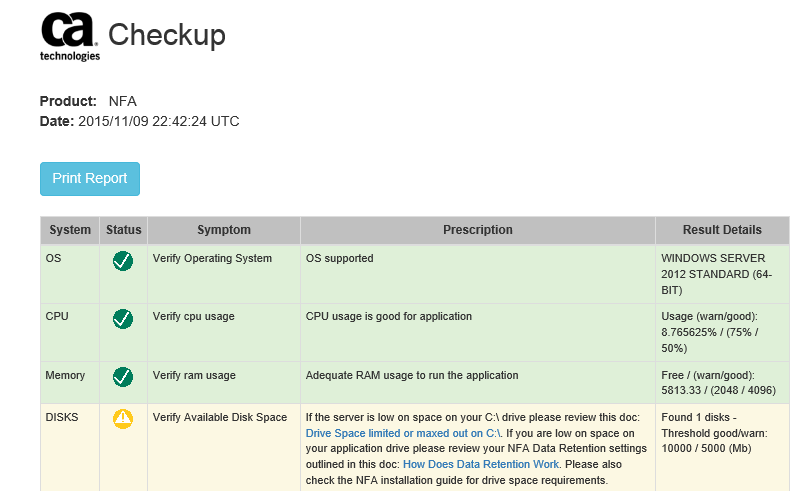Click the green checkmark in CPU row

[x=123, y=319]
